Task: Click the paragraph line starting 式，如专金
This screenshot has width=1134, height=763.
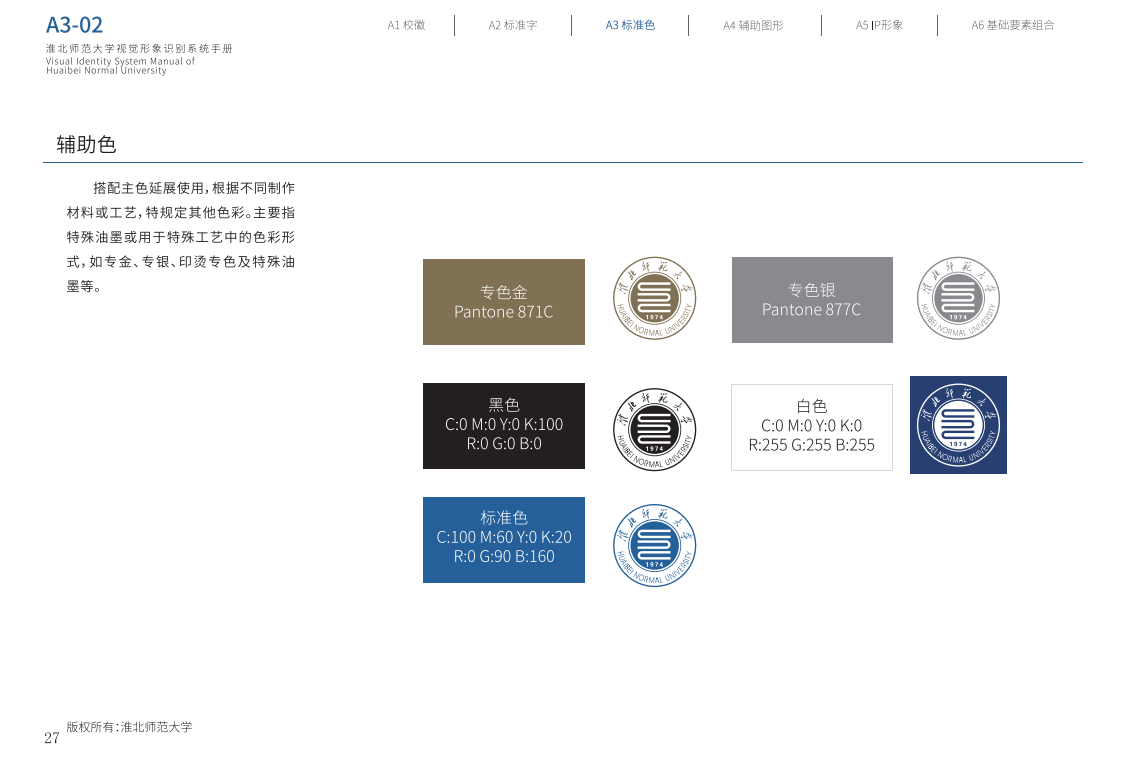Action: (181, 262)
